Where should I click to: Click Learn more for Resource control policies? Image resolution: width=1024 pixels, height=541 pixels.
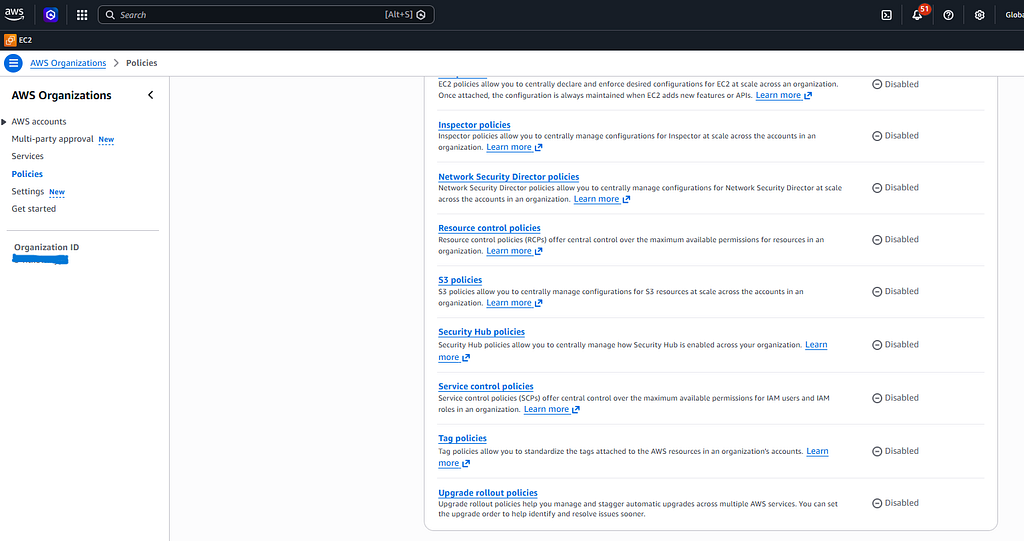[x=515, y=251]
